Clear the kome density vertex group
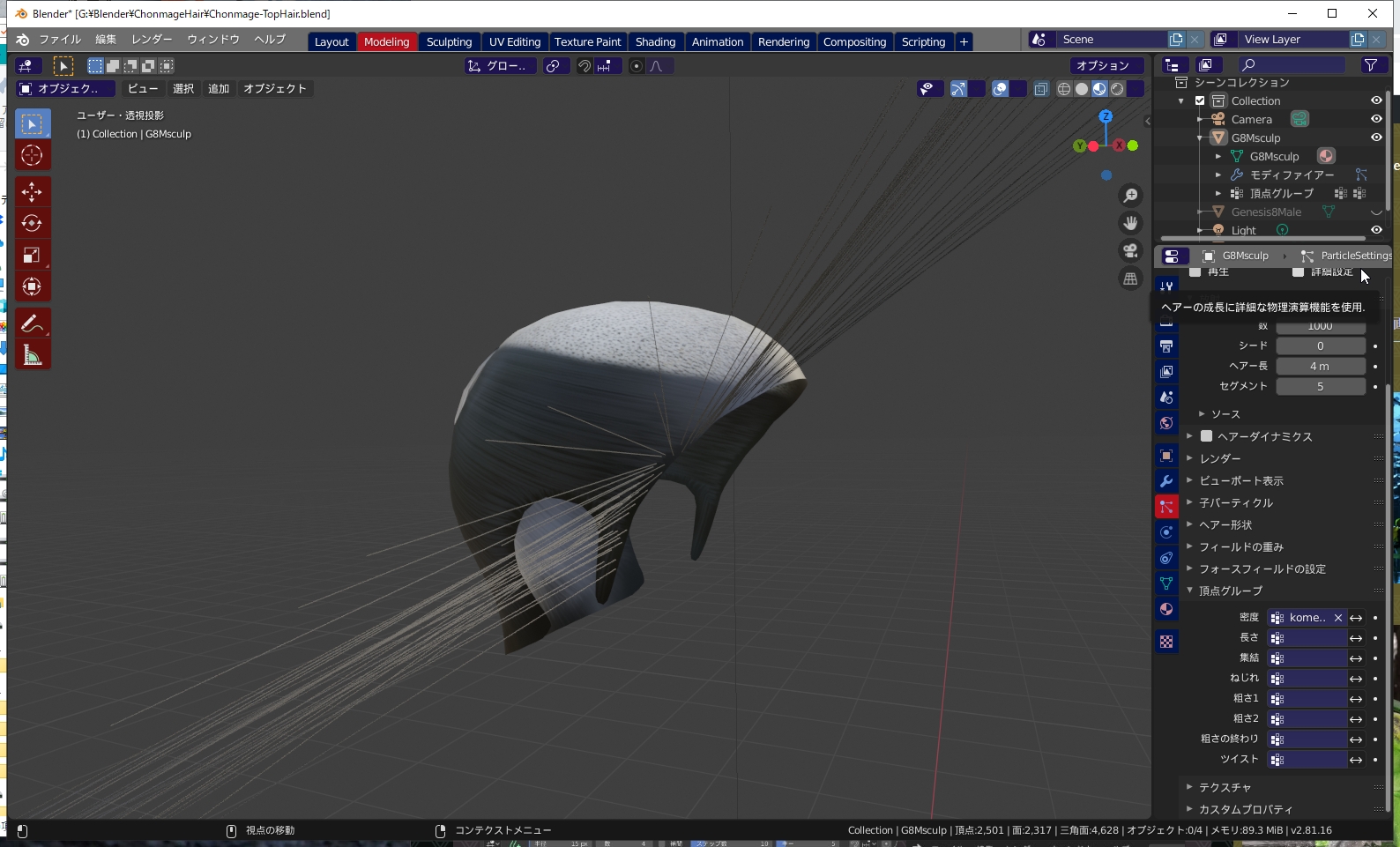The image size is (1400, 847). click(1337, 618)
